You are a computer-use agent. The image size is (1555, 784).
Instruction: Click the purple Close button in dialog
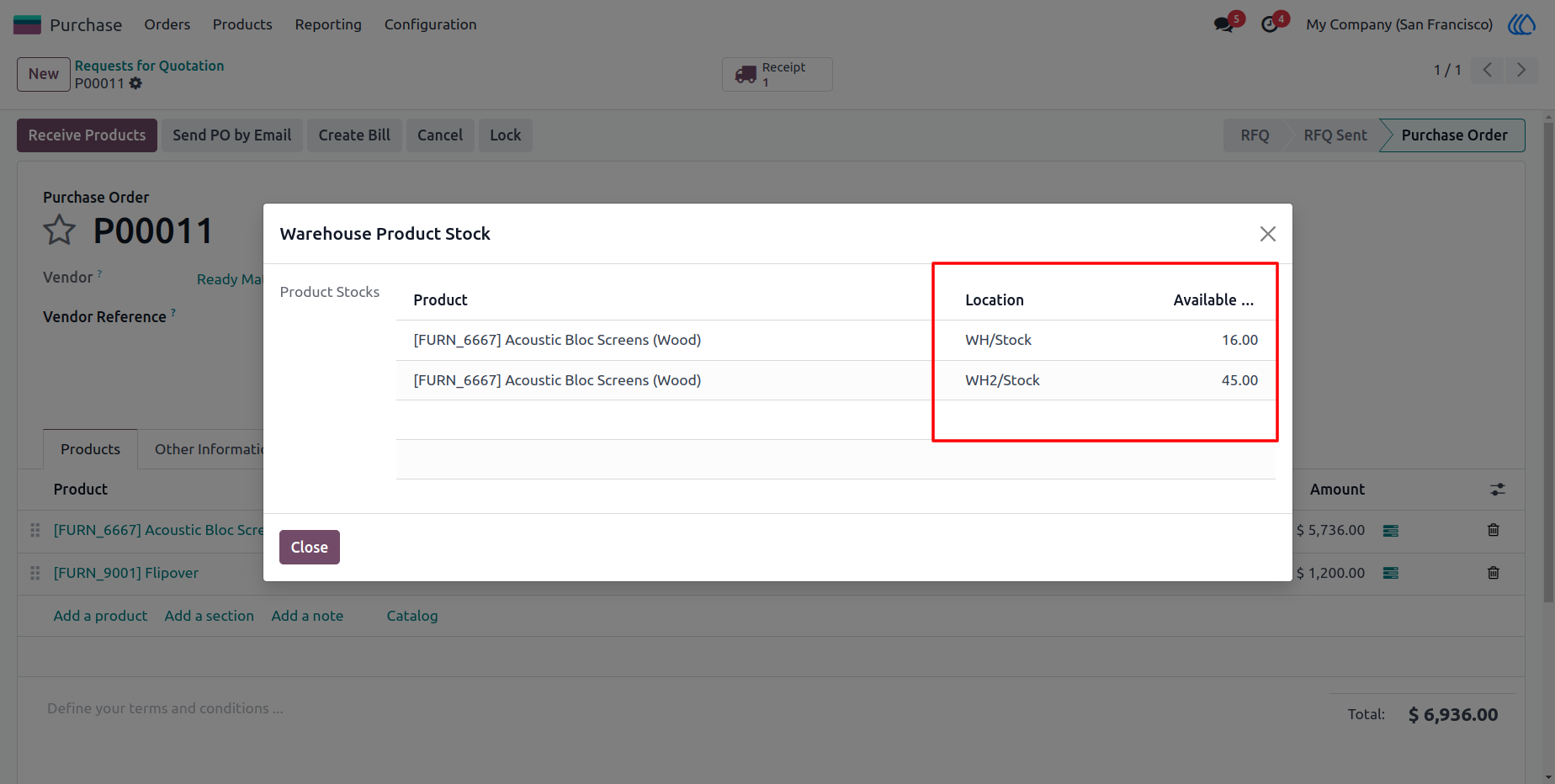pos(310,547)
